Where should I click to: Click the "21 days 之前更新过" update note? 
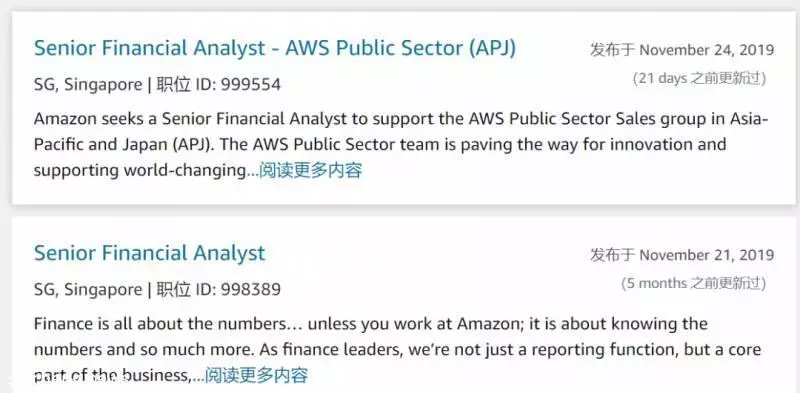coord(699,79)
